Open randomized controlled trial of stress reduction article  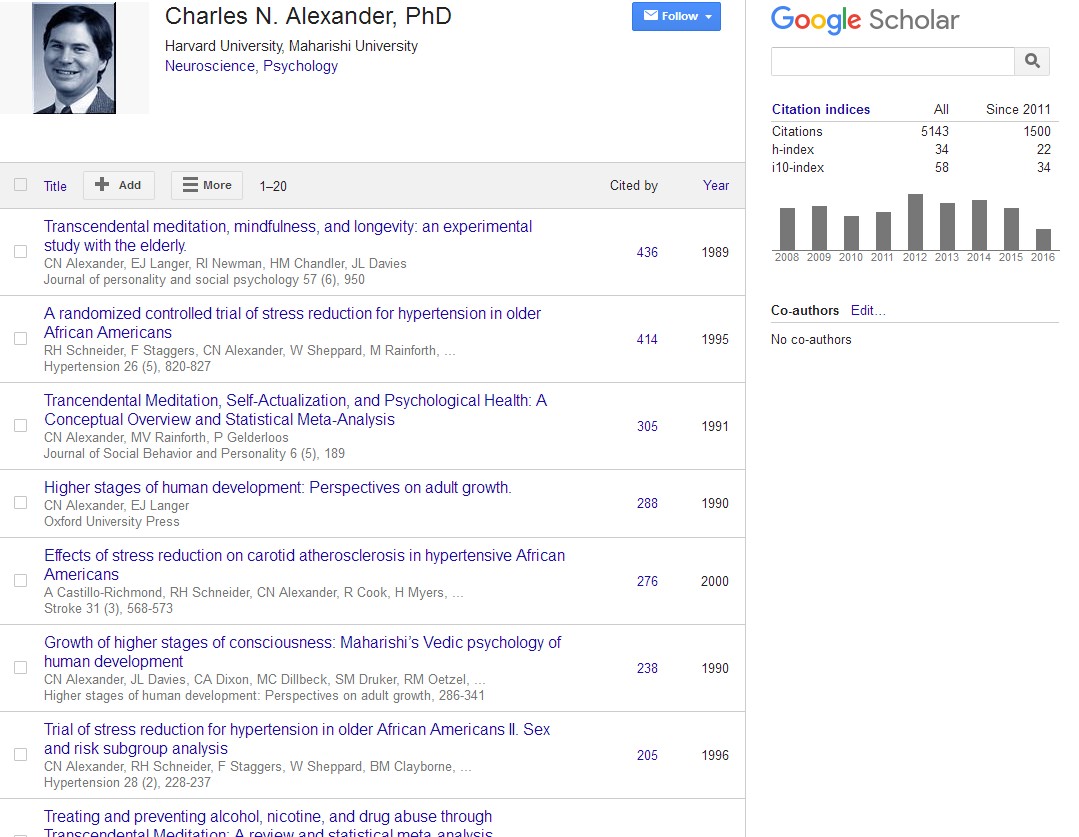292,323
